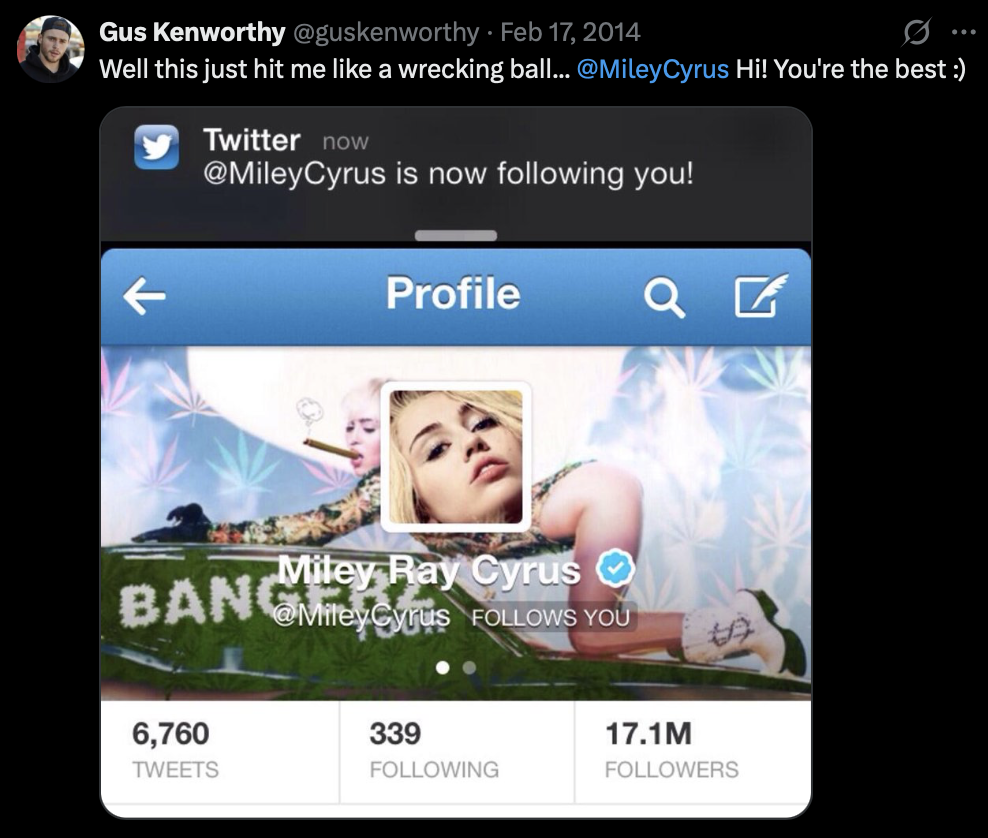Open the 339 Following tab
Image resolution: width=988 pixels, height=838 pixels.
(457, 751)
